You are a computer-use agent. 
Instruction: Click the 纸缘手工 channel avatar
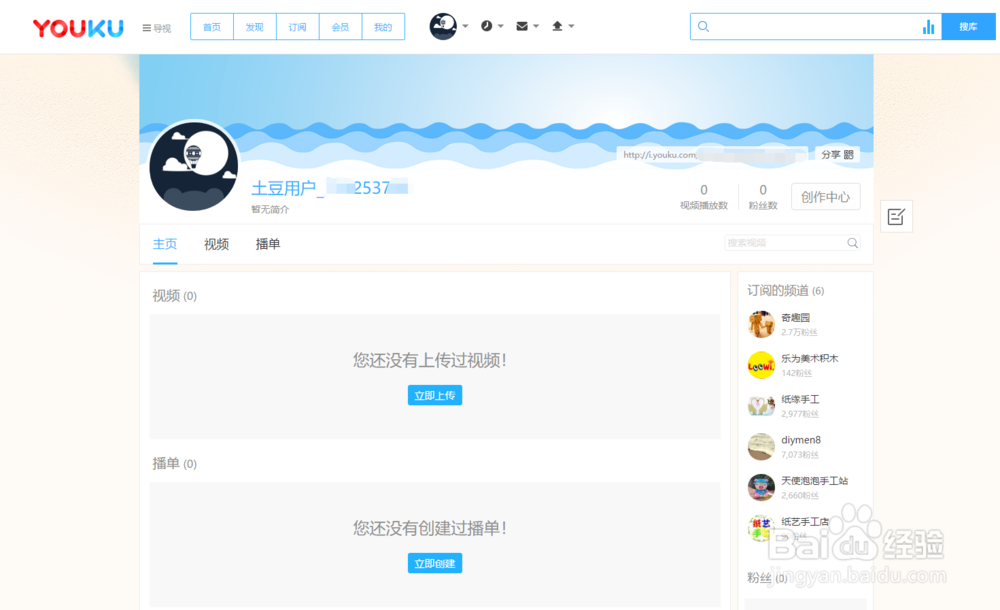pyautogui.click(x=761, y=406)
